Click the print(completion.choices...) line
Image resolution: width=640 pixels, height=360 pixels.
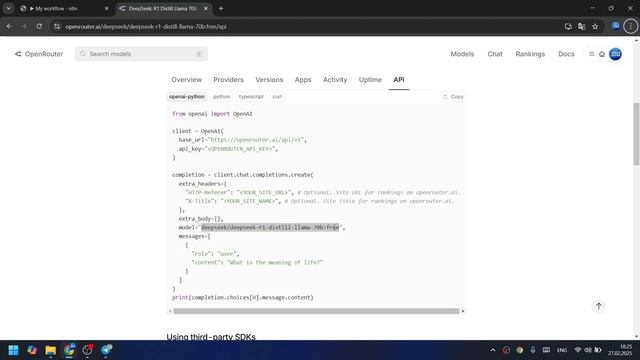pyautogui.click(x=242, y=298)
